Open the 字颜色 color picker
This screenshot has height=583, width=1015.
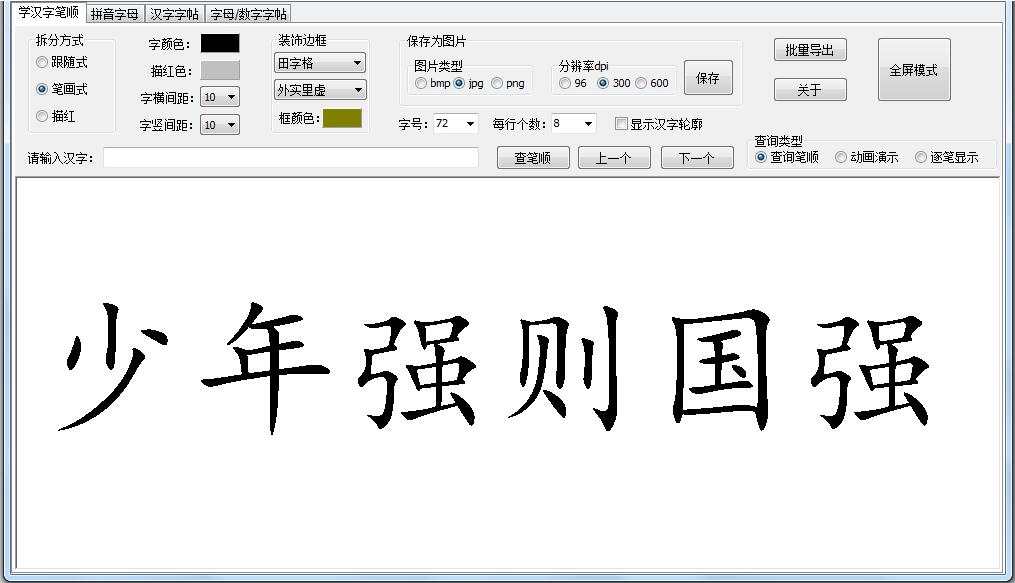tap(222, 43)
